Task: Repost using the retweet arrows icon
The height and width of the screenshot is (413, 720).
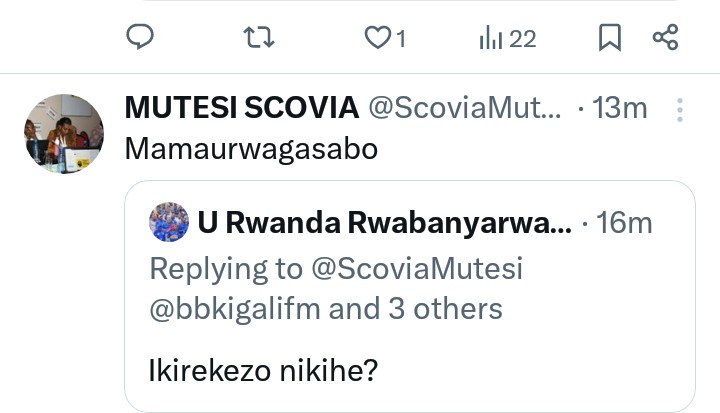Action: (x=259, y=38)
